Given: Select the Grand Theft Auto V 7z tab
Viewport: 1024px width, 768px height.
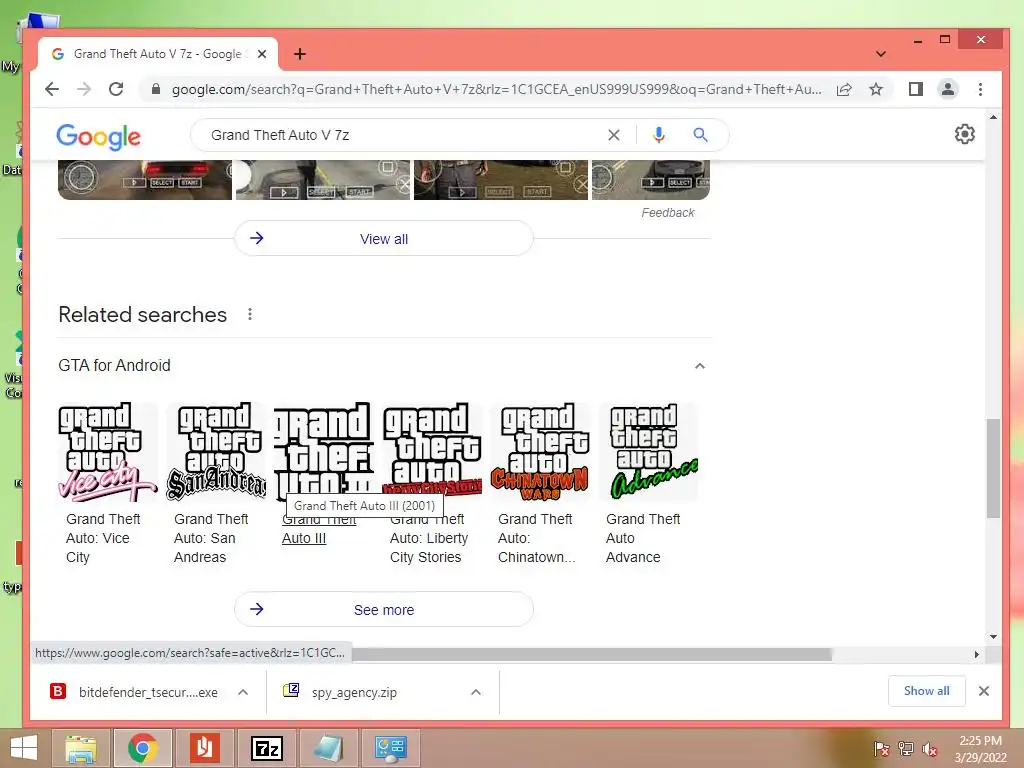Looking at the screenshot, I should point(157,54).
